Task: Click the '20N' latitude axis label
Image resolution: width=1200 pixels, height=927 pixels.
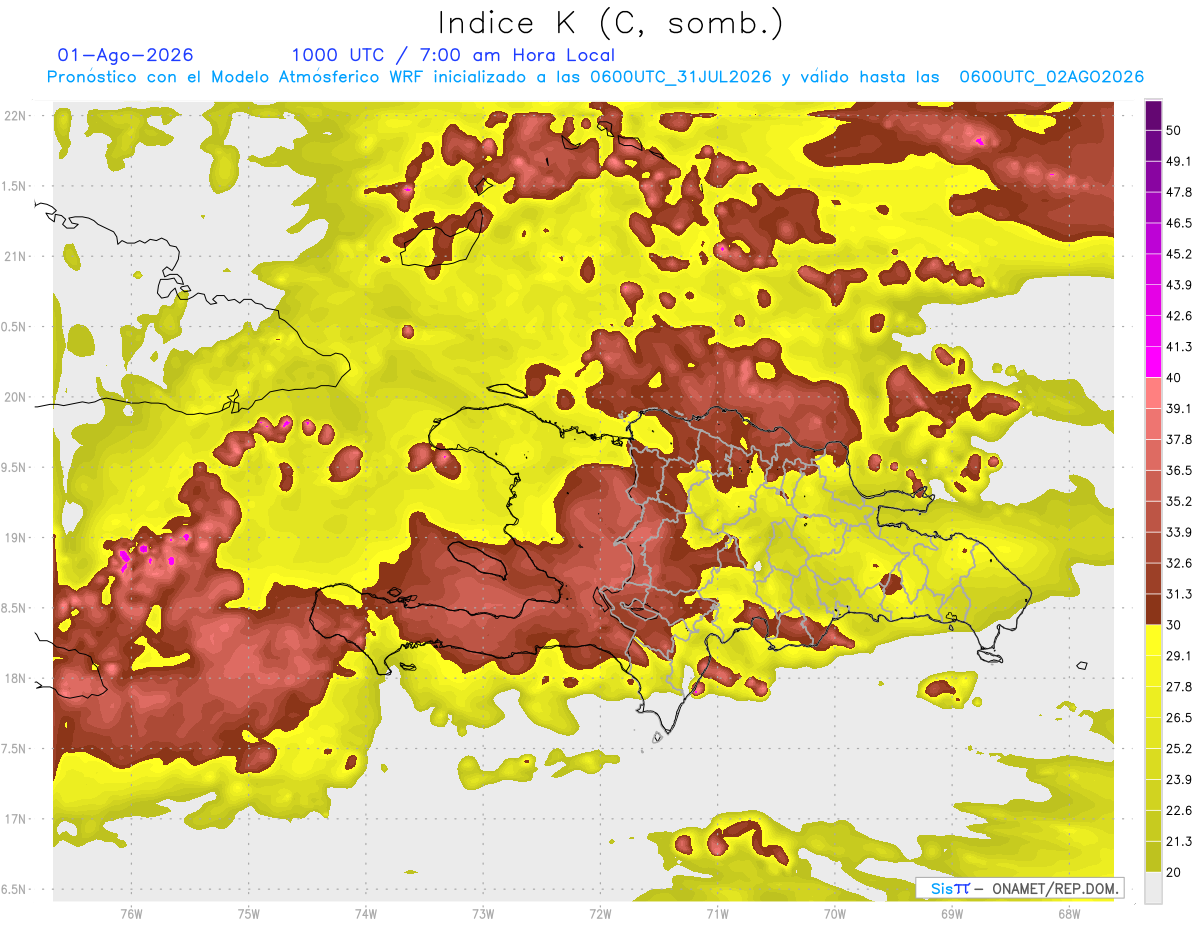Action: coord(17,397)
